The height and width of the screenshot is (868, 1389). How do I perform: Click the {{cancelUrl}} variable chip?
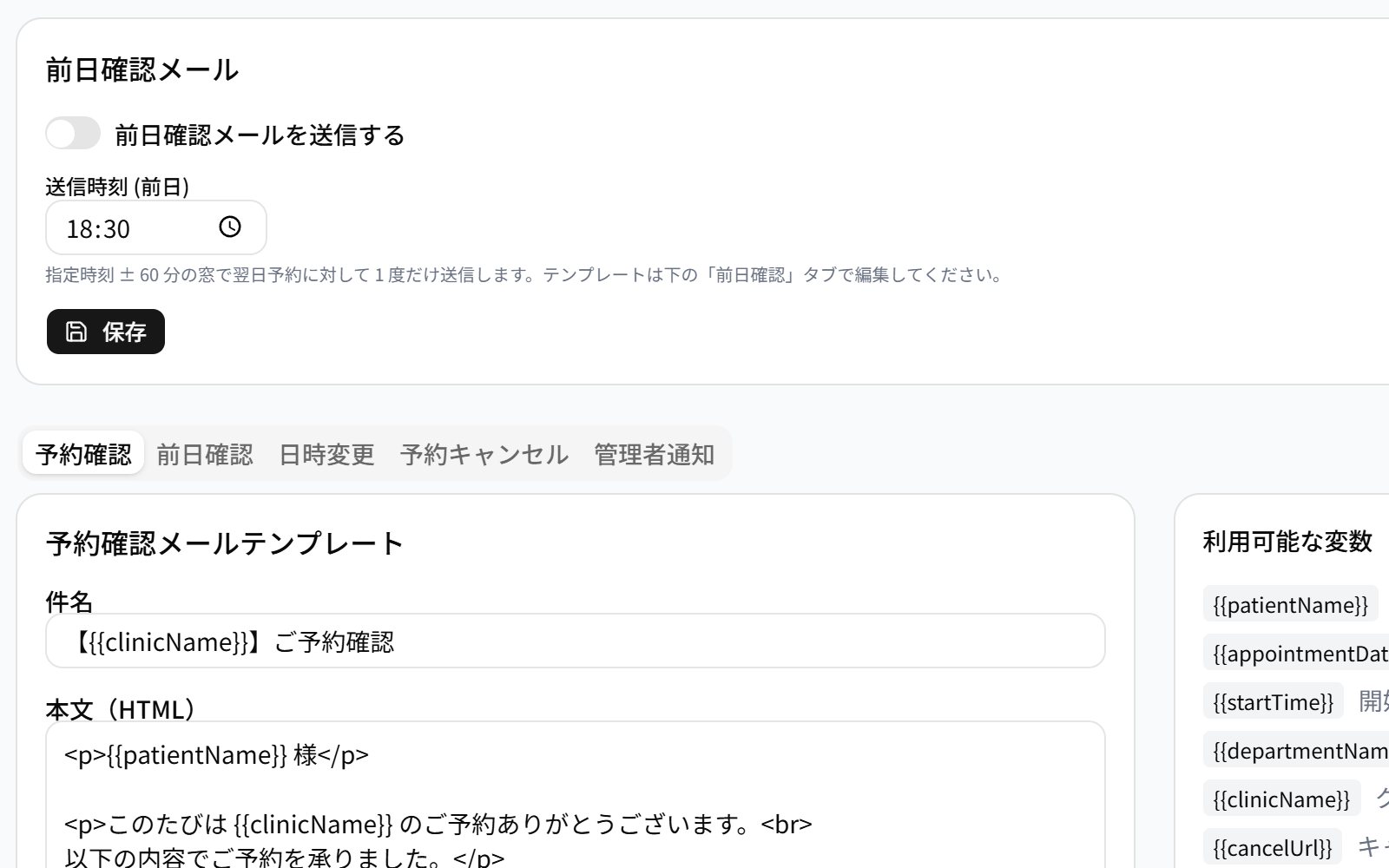(1273, 847)
